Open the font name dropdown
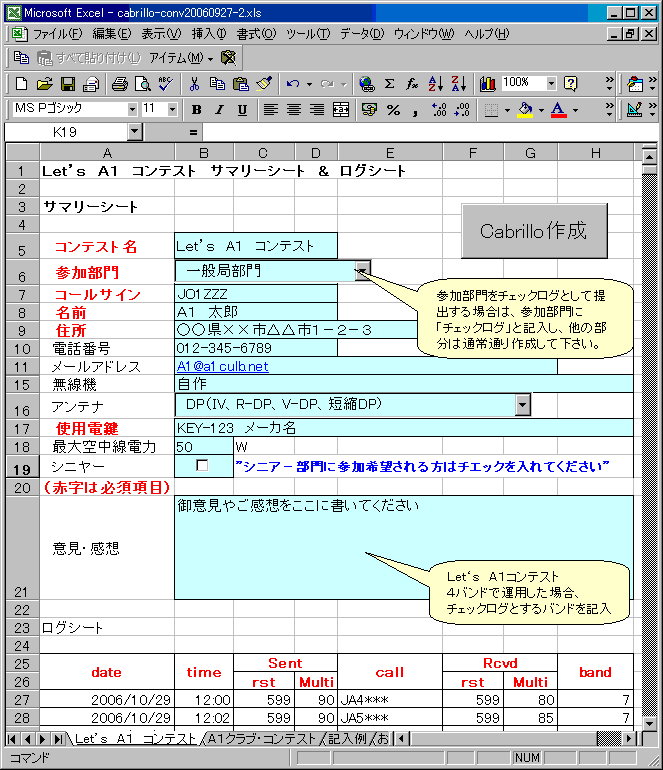The width and height of the screenshot is (663, 770). 132,109
